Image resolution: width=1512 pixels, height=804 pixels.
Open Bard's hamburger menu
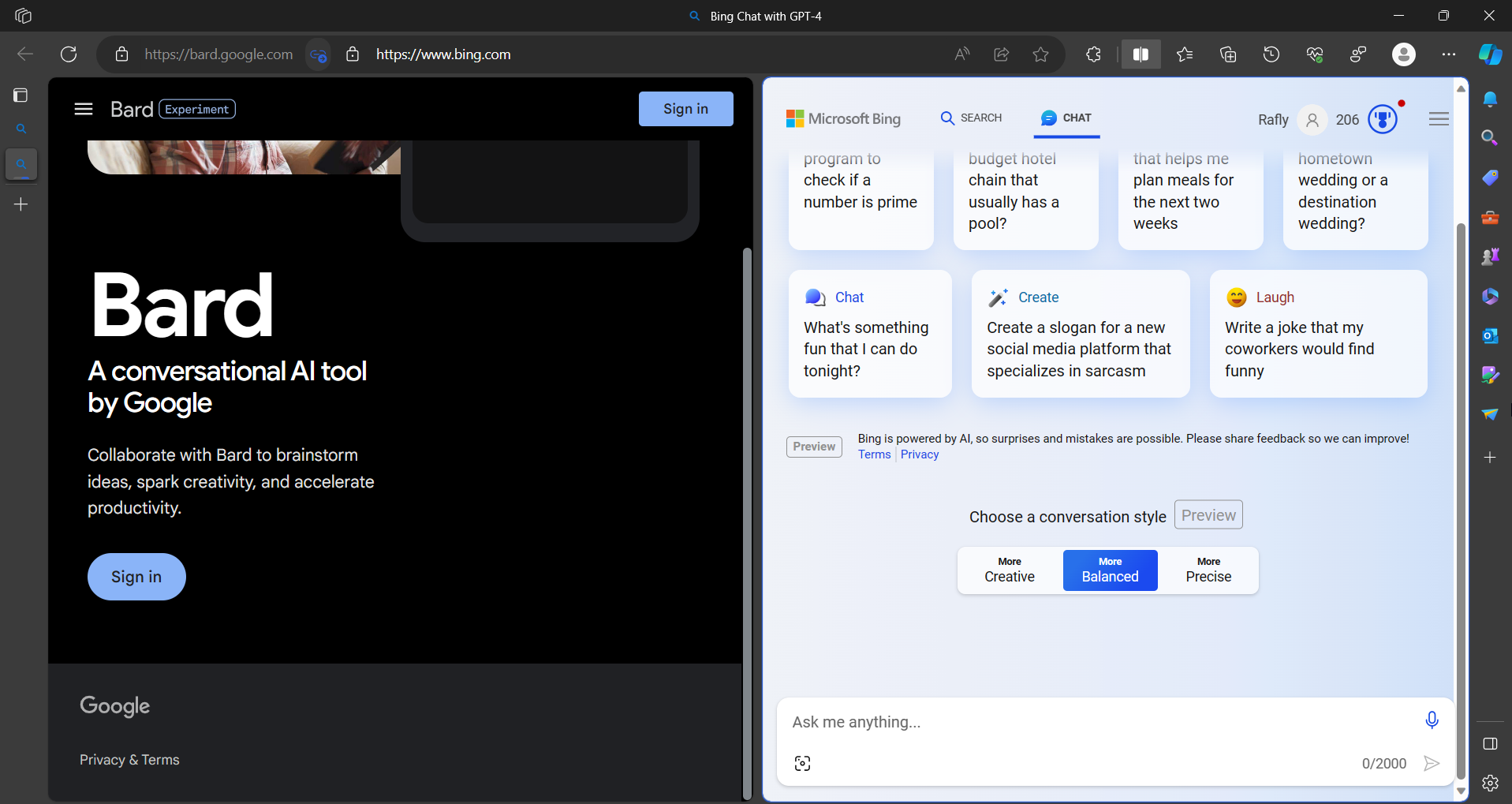[x=83, y=108]
